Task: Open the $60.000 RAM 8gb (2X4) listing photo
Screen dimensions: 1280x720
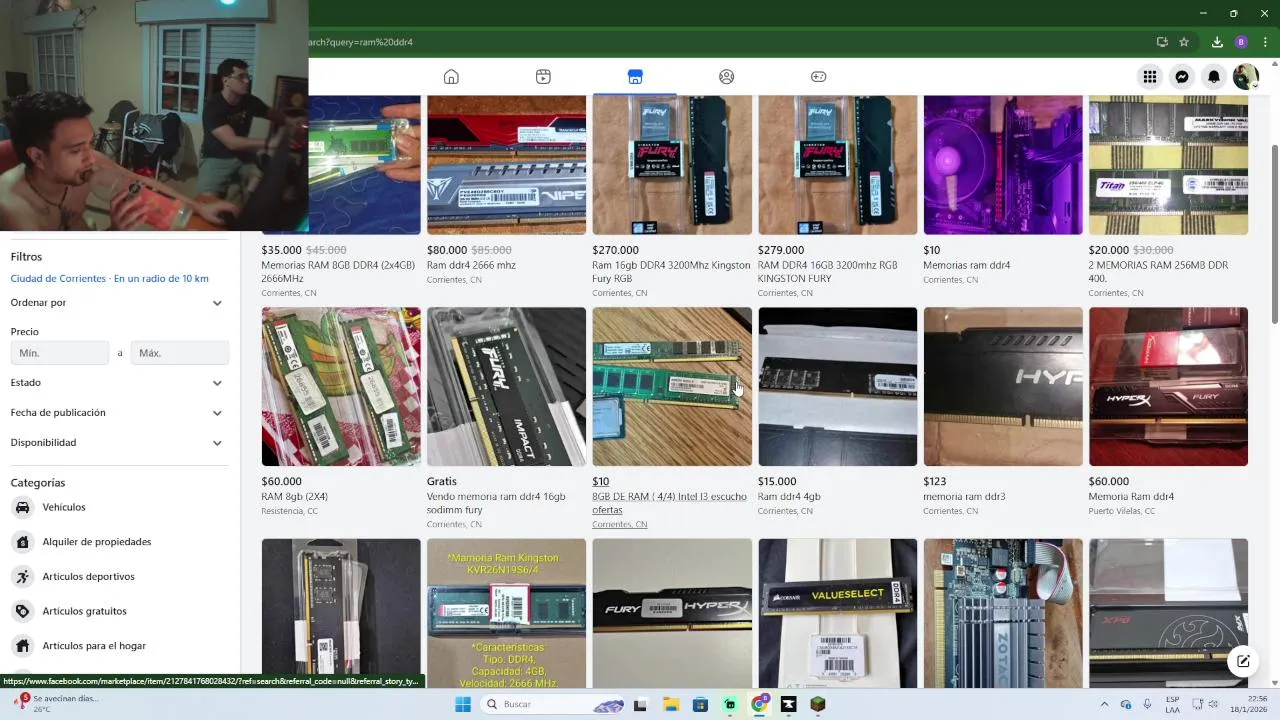Action: pos(341,386)
